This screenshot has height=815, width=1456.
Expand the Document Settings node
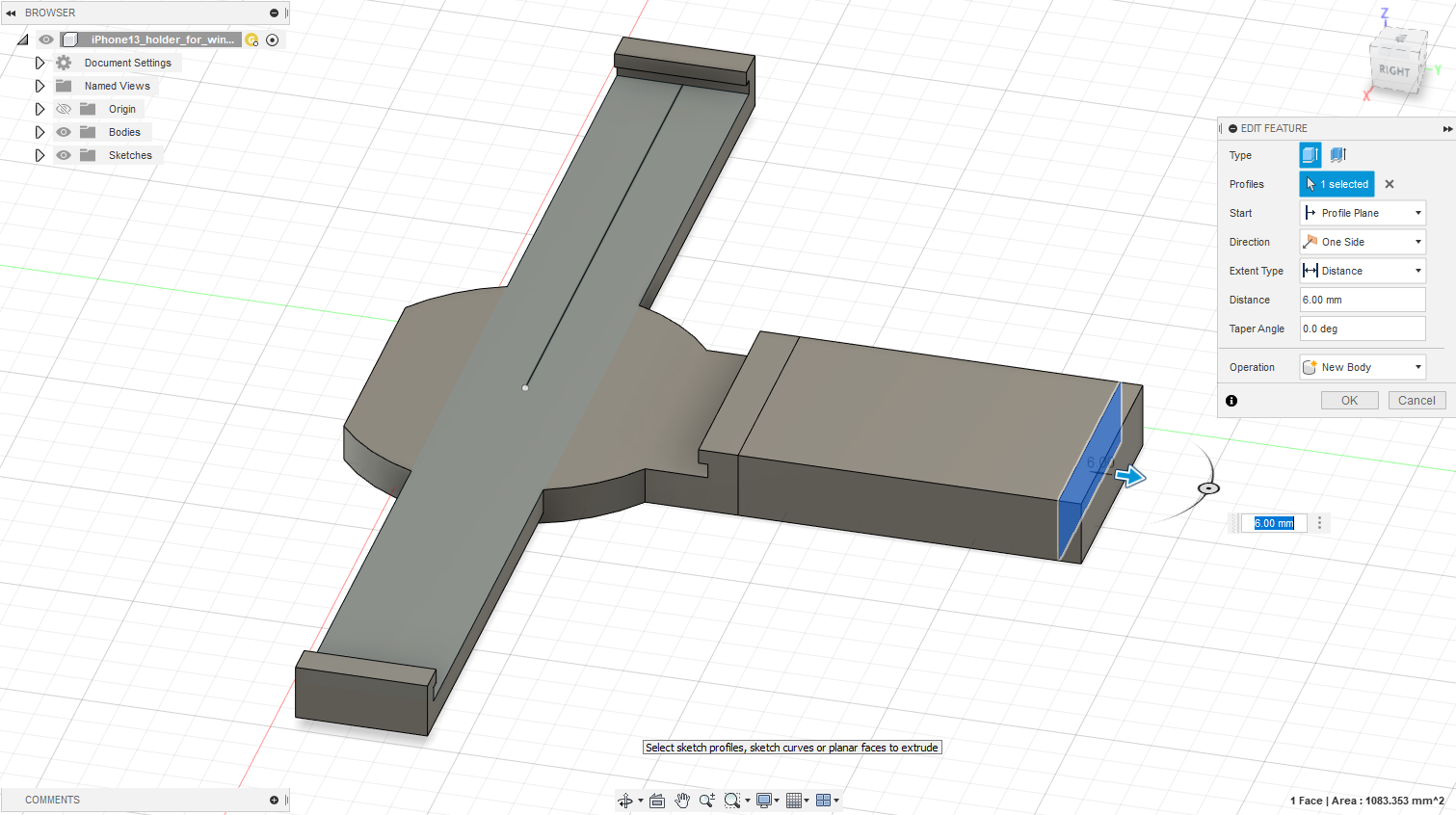click(40, 63)
